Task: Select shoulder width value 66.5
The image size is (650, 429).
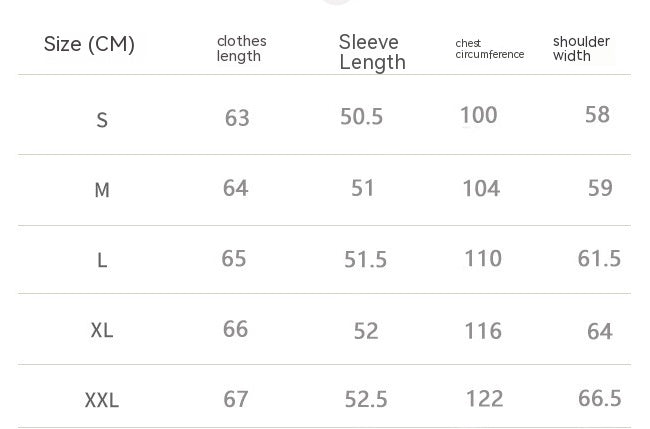Action: pos(600,399)
